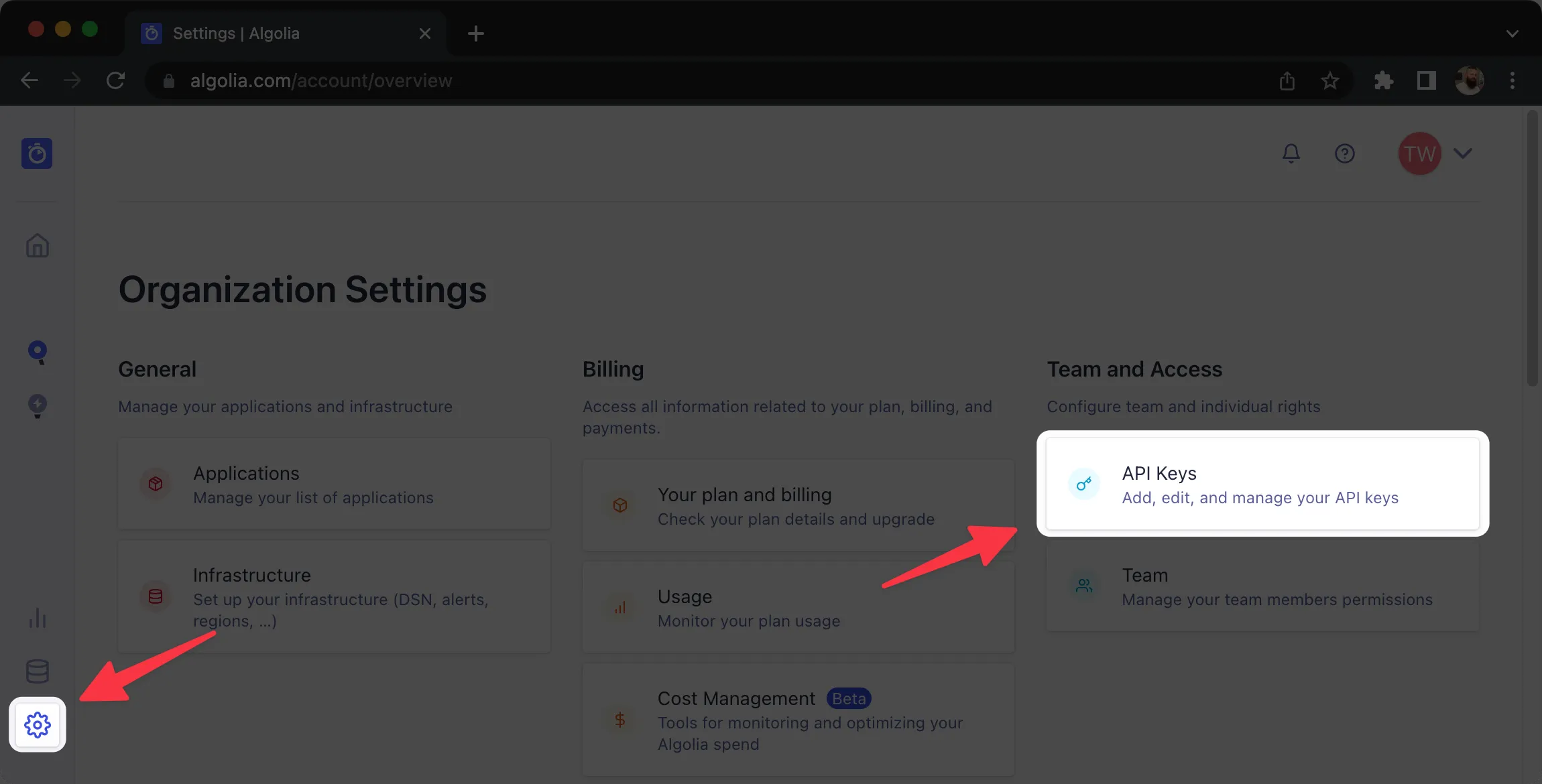The height and width of the screenshot is (784, 1542).
Task: Click the Cost Management dollar icon
Action: pyautogui.click(x=620, y=720)
